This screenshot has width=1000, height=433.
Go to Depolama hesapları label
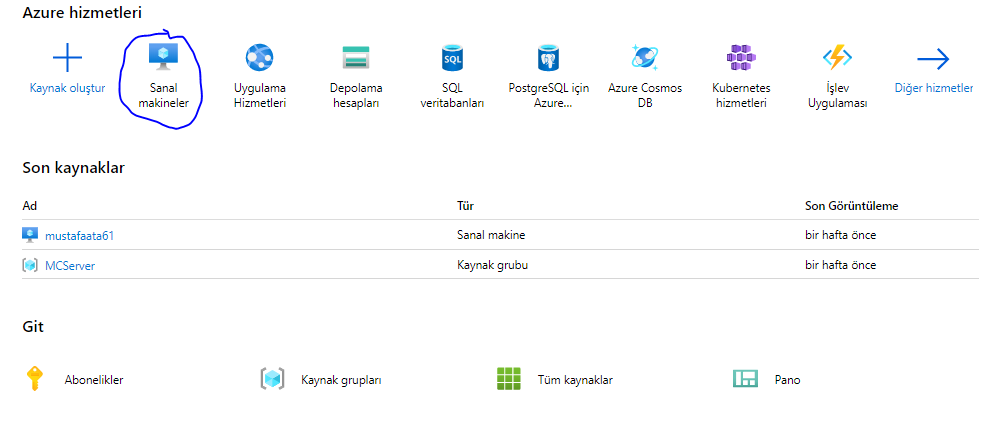[x=356, y=96]
